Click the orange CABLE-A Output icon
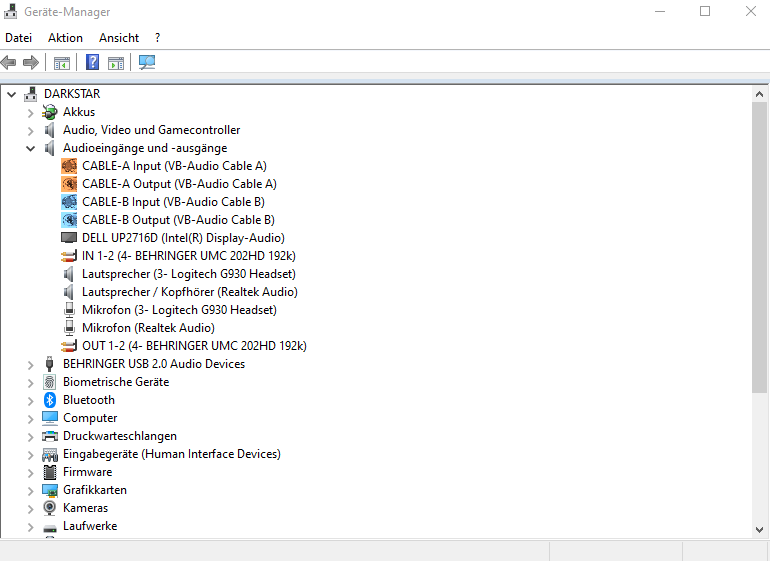The image size is (770, 561). click(x=69, y=184)
